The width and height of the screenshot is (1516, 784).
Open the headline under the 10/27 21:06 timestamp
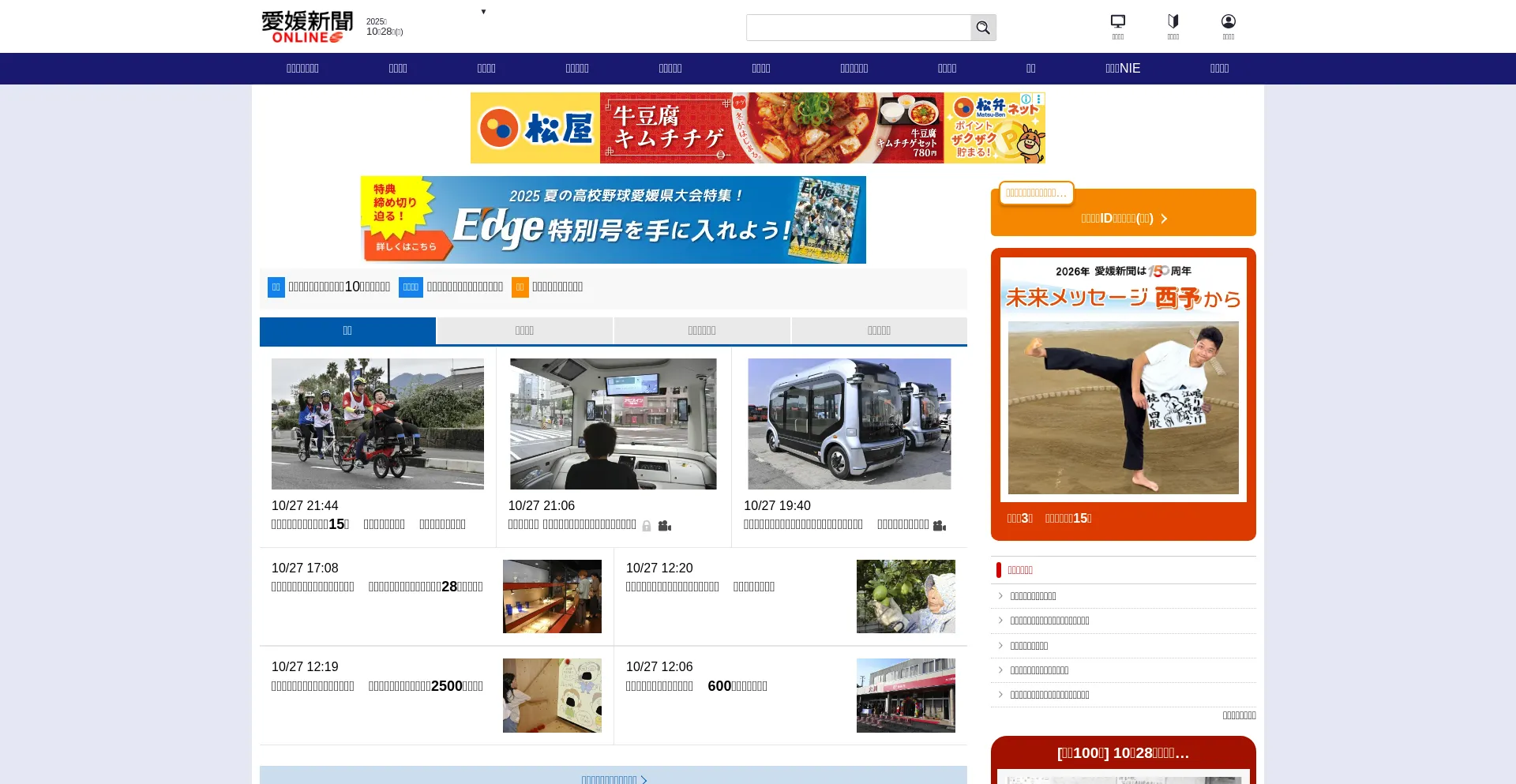572,524
